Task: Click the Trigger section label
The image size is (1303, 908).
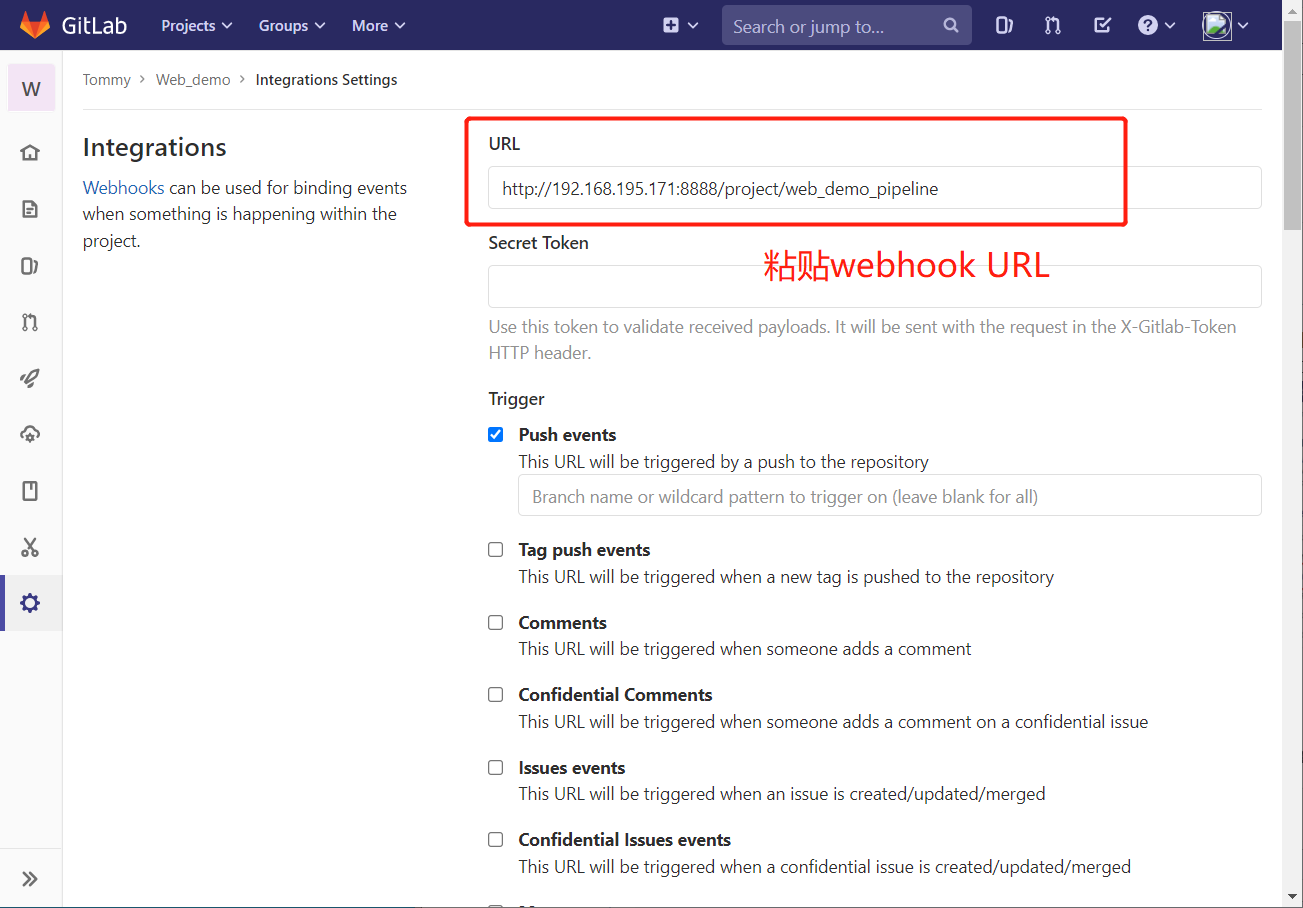Action: click(516, 399)
